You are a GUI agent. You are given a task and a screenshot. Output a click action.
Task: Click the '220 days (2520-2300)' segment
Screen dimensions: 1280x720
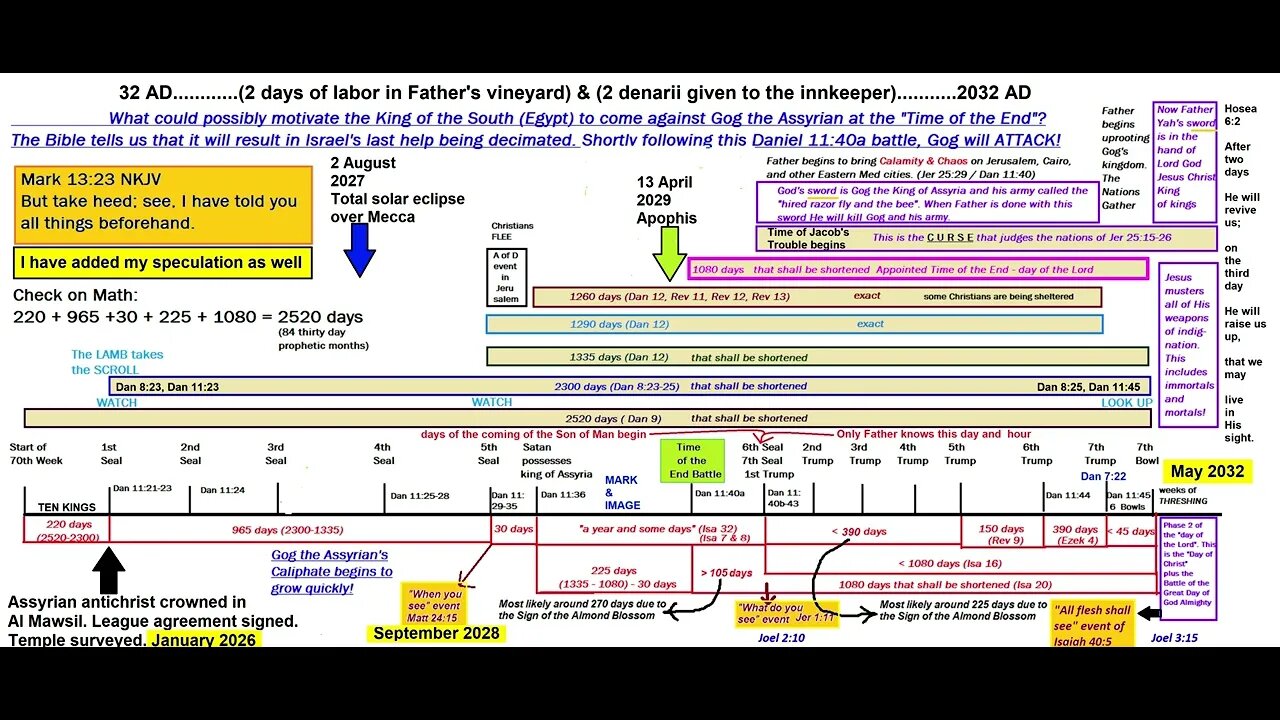[67, 530]
